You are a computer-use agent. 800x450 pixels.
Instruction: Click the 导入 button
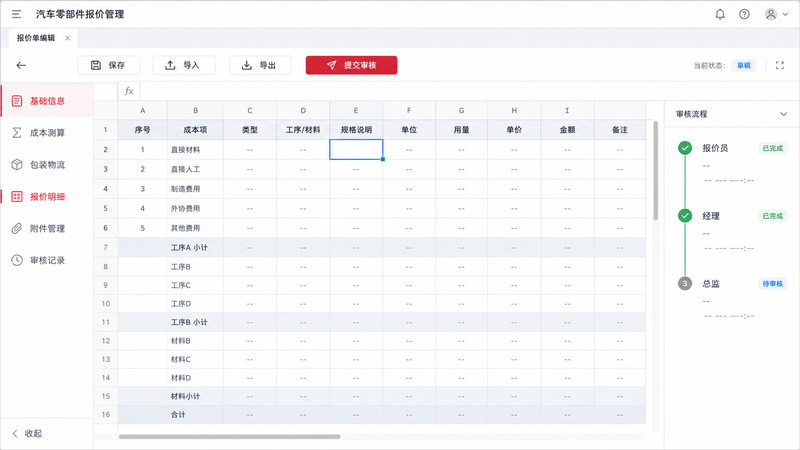click(184, 65)
